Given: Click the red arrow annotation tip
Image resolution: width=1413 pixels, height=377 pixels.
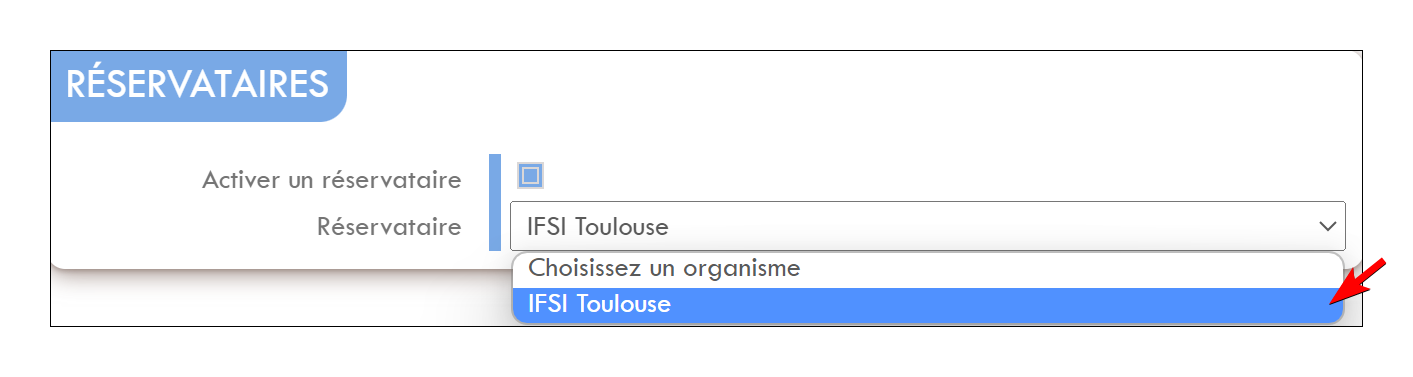Looking at the screenshot, I should [x=1333, y=301].
